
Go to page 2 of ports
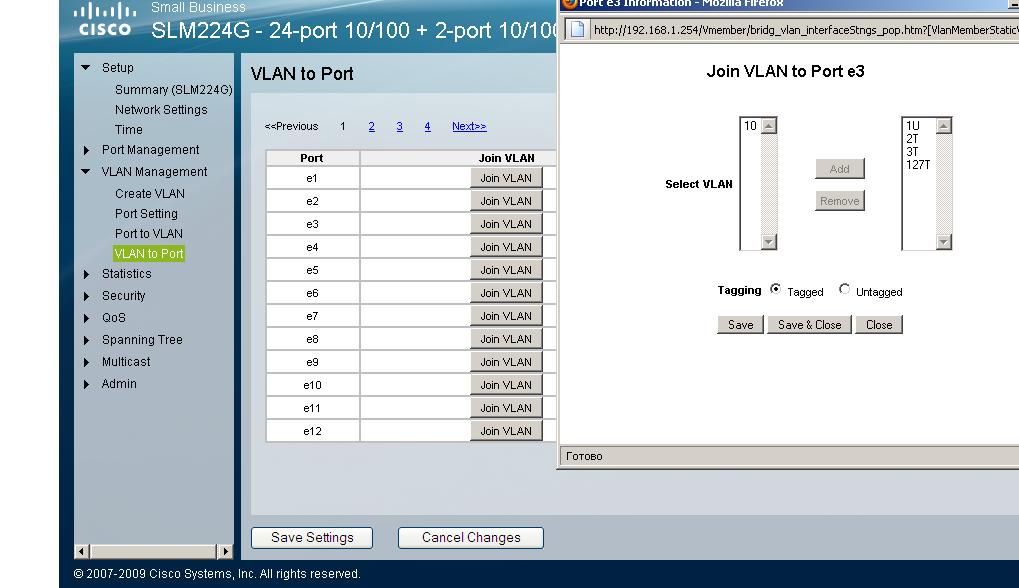(372, 126)
